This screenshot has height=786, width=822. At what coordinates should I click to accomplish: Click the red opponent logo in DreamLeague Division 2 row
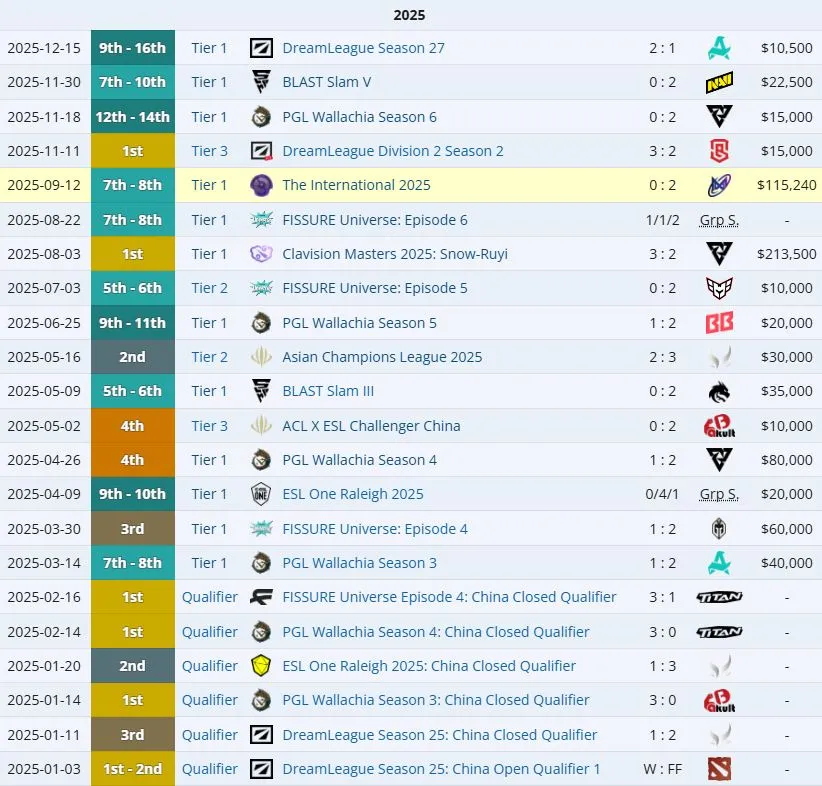coord(719,151)
